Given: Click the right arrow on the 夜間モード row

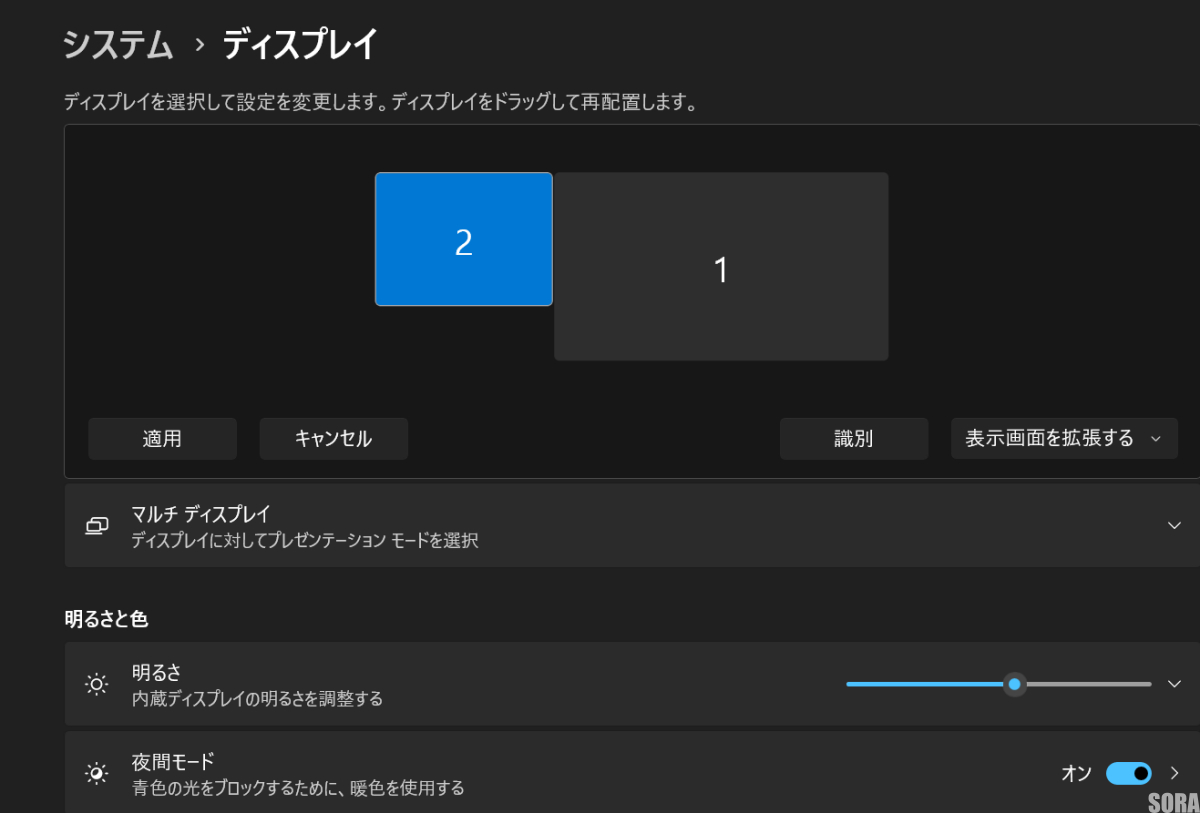Looking at the screenshot, I should click(1174, 772).
